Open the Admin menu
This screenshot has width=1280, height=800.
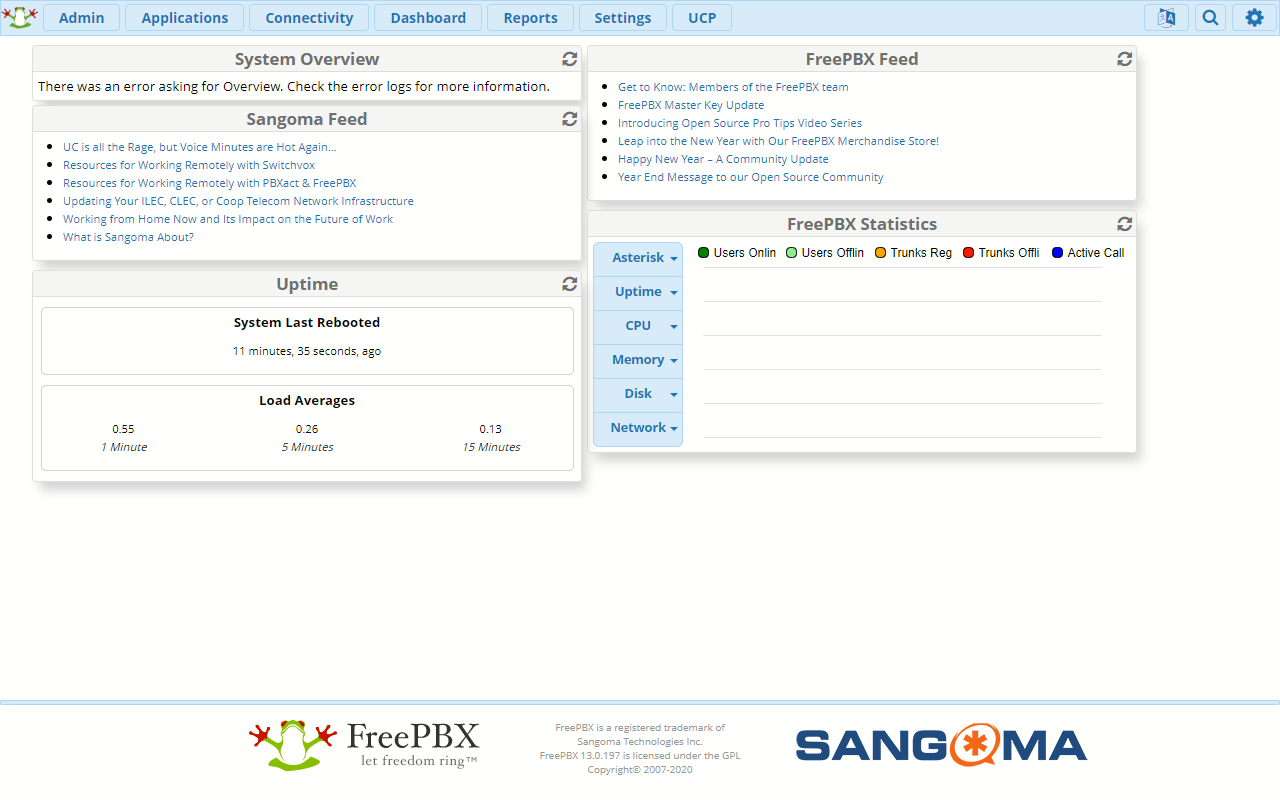click(82, 17)
